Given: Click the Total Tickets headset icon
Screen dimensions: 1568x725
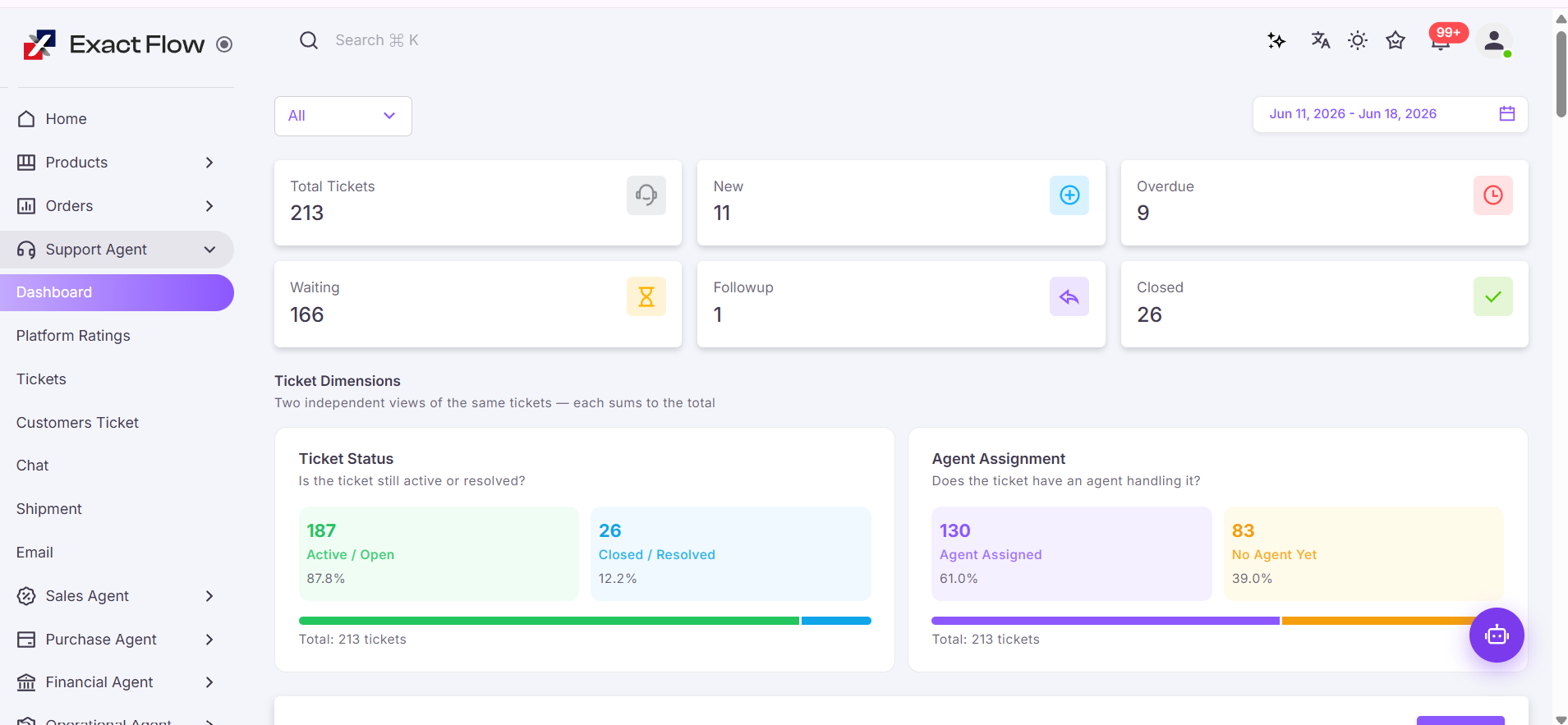Looking at the screenshot, I should [x=646, y=195].
